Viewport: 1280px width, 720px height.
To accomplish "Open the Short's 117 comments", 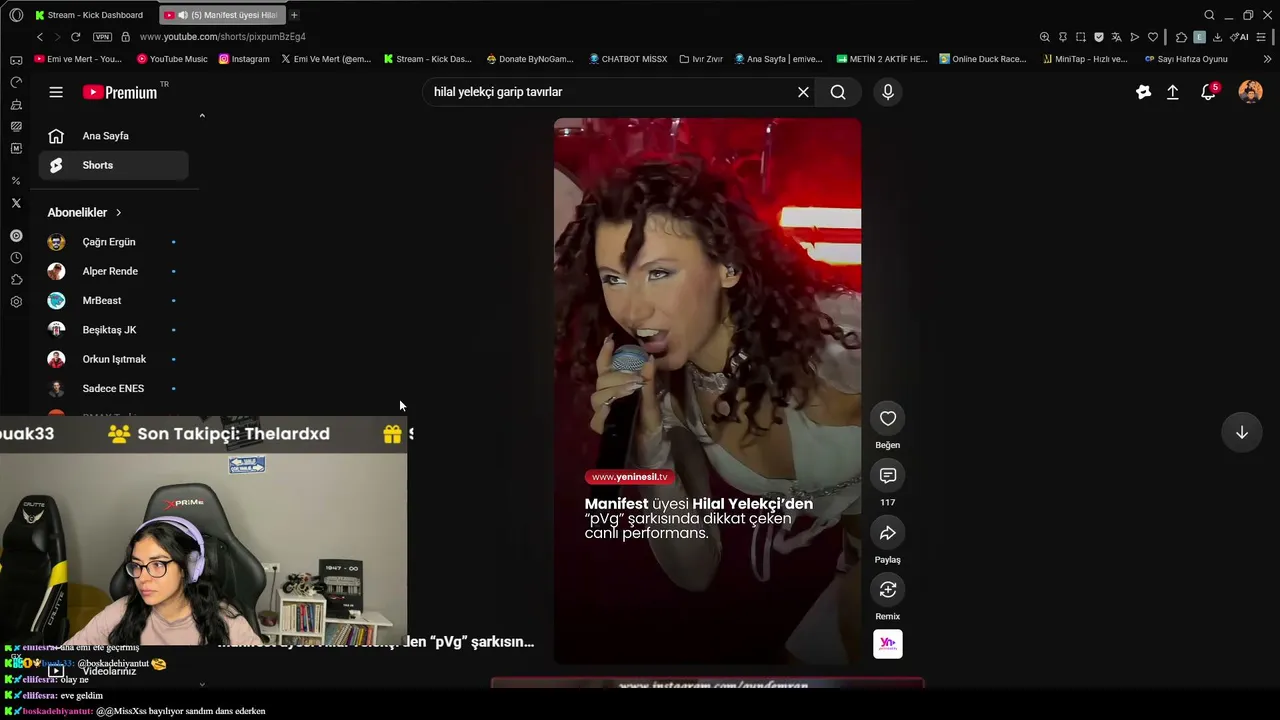I will point(888,476).
